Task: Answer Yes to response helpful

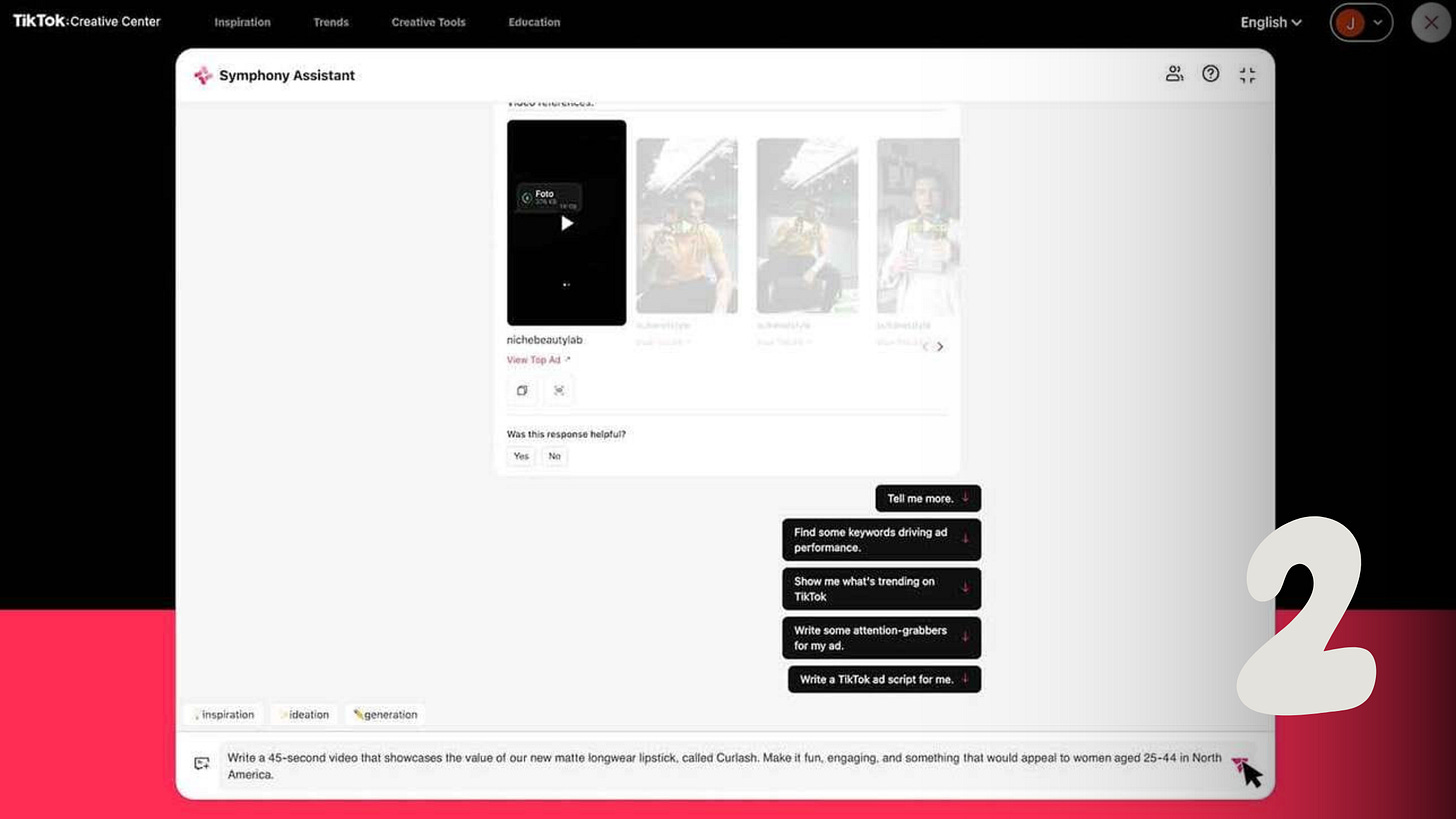Action: click(x=521, y=456)
